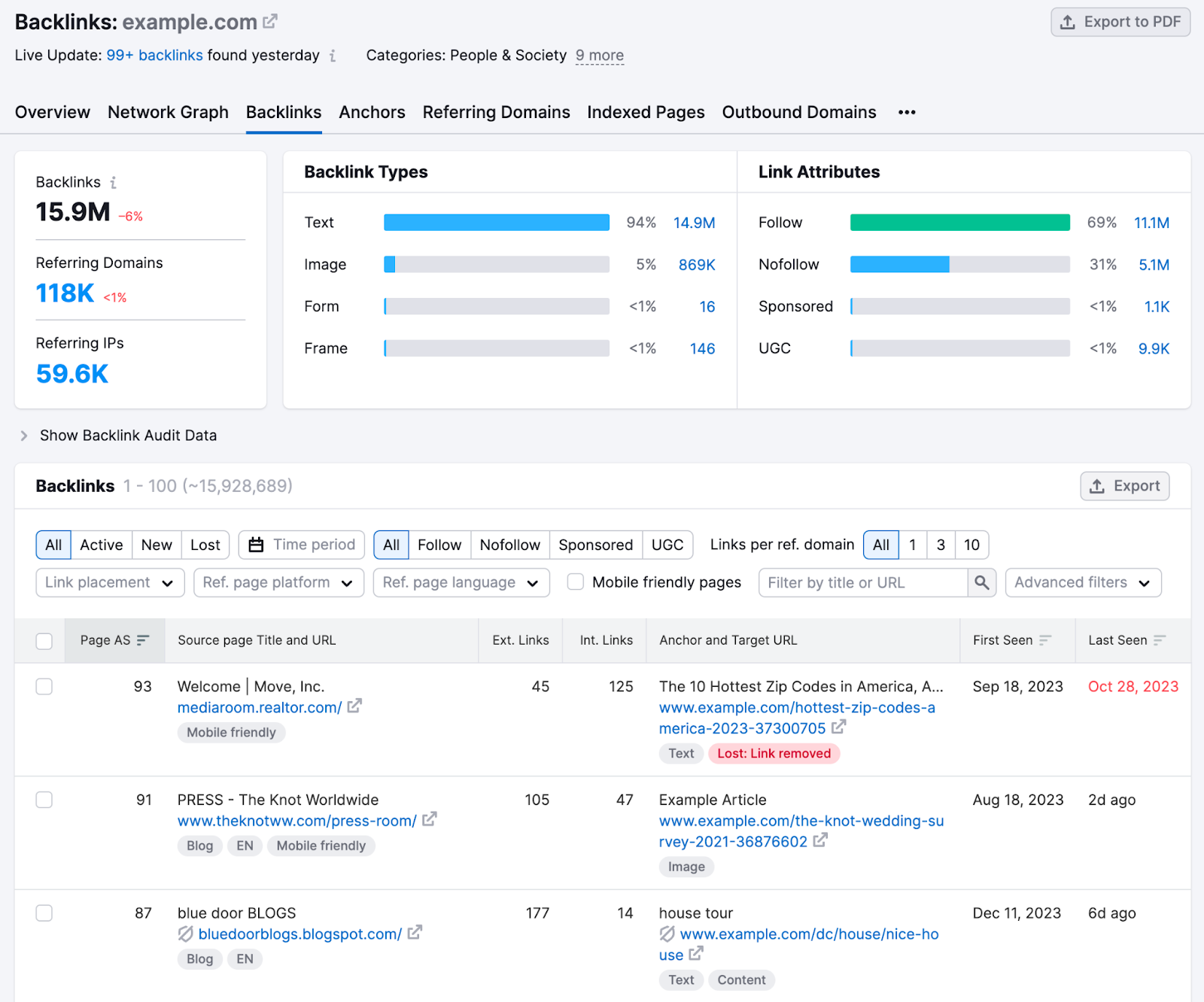The width and height of the screenshot is (1204, 1002).
Task: Select the checkbox on the blue door BLOGS row
Action: click(x=44, y=912)
